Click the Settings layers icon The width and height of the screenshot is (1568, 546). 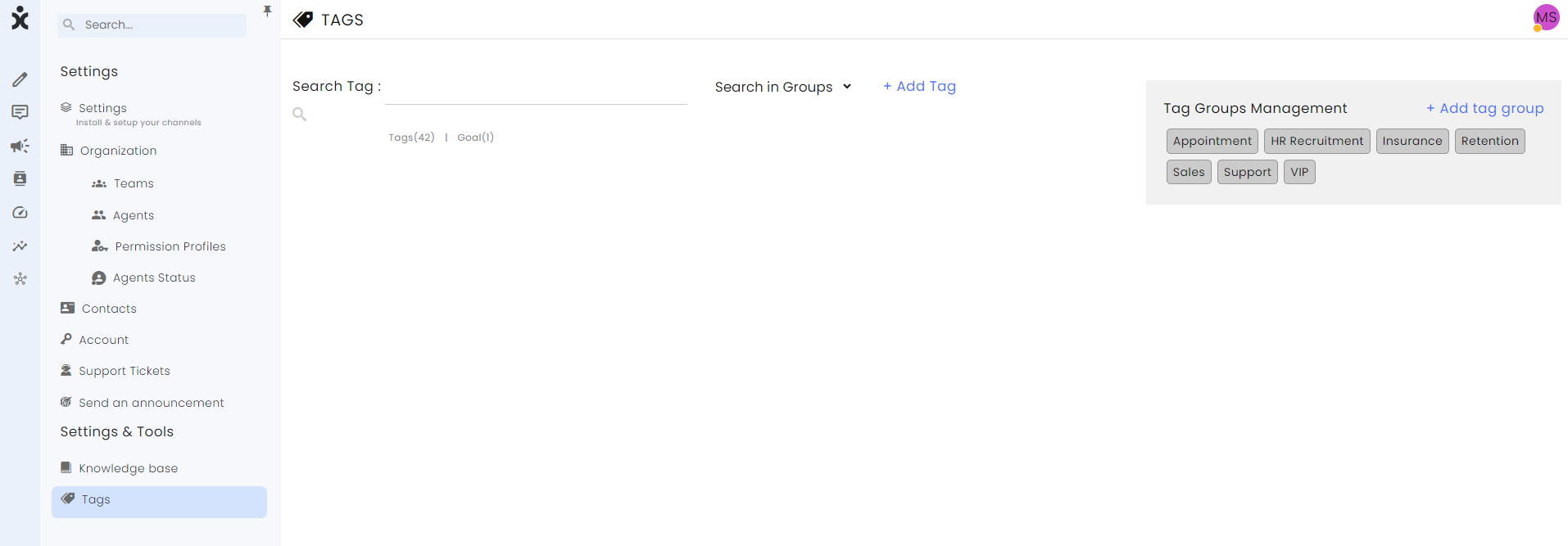point(66,107)
